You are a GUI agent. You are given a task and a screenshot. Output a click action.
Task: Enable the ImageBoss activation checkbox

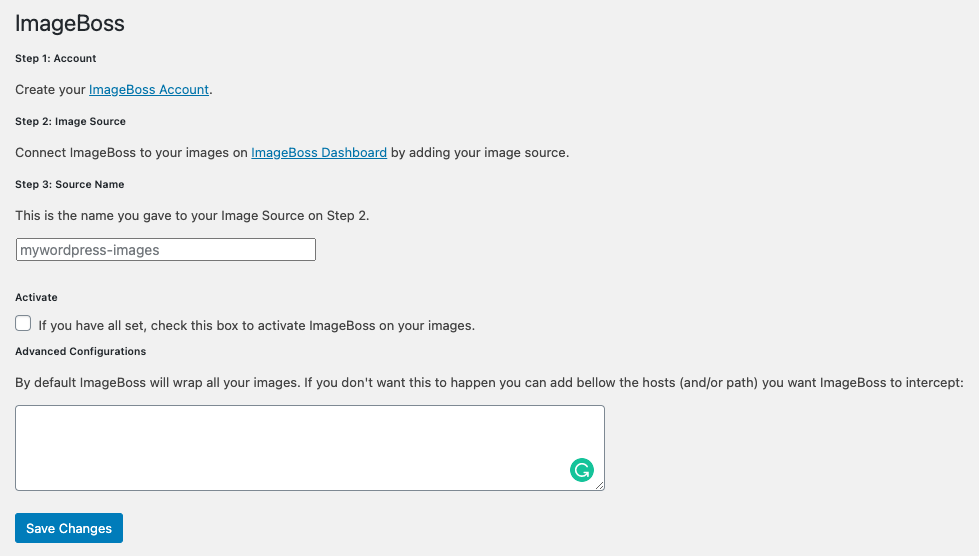(x=24, y=324)
